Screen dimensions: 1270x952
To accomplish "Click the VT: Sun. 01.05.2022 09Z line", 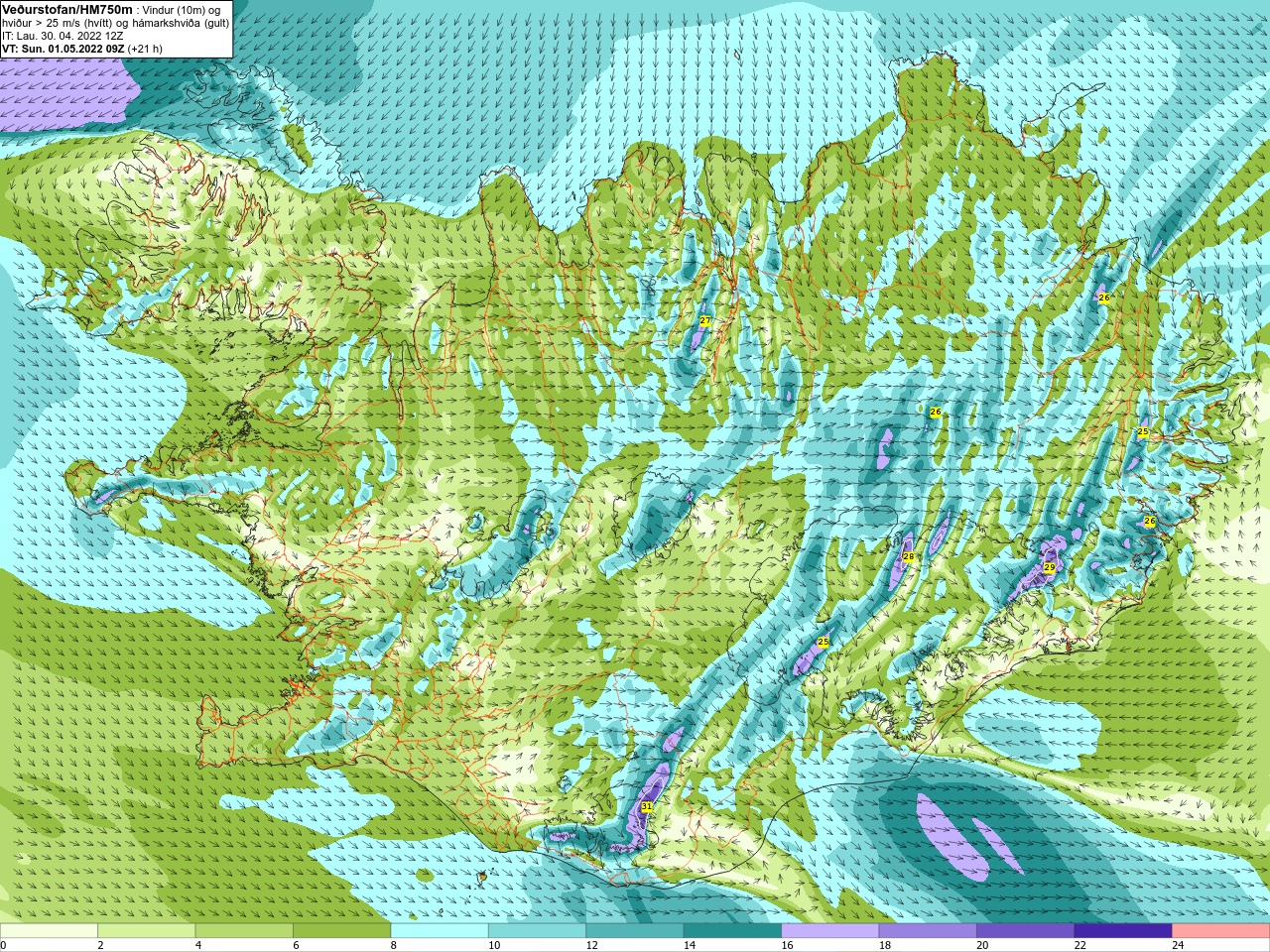I will pyautogui.click(x=82, y=49).
